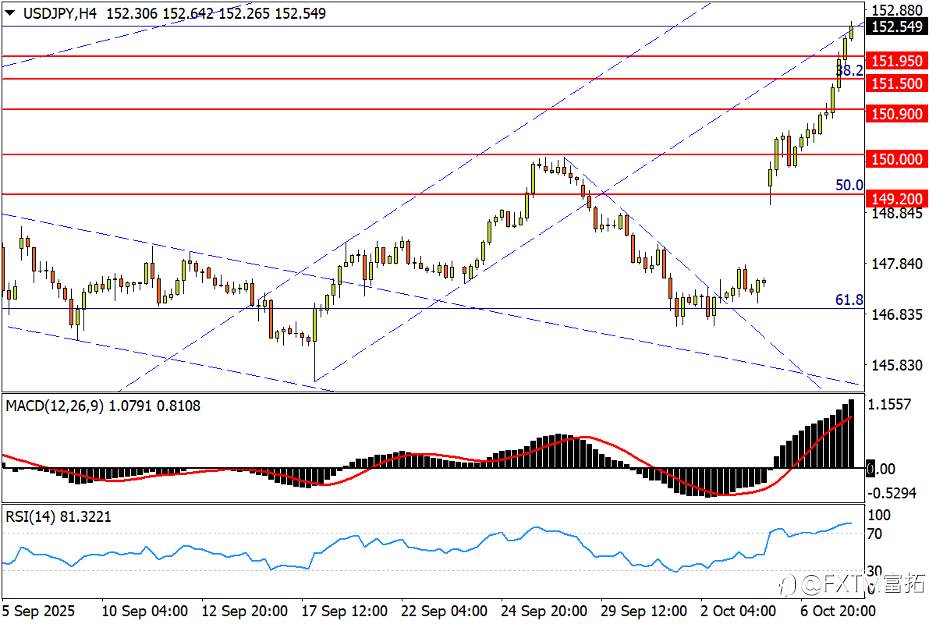
Task: Click the 17 Sep 12:00 time label
Action: pyautogui.click(x=344, y=611)
